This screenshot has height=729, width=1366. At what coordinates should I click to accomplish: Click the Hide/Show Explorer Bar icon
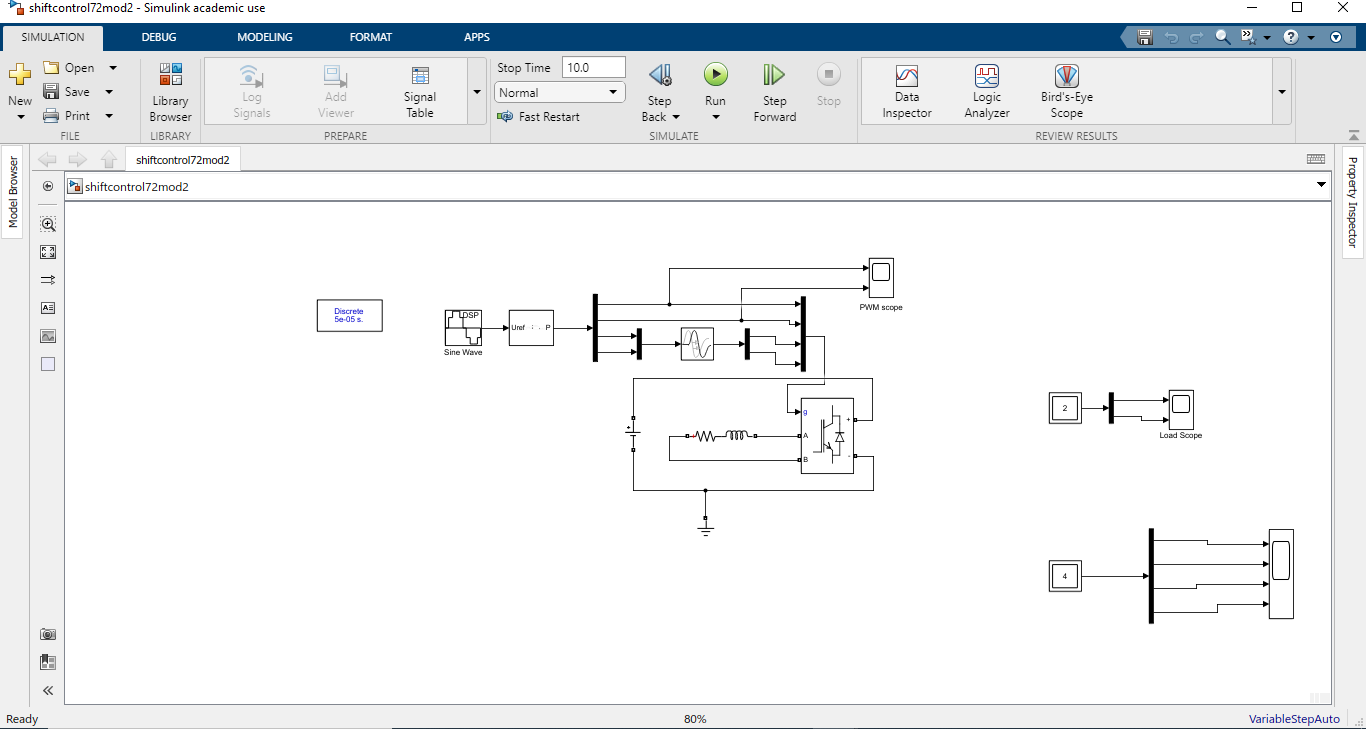pos(48,186)
